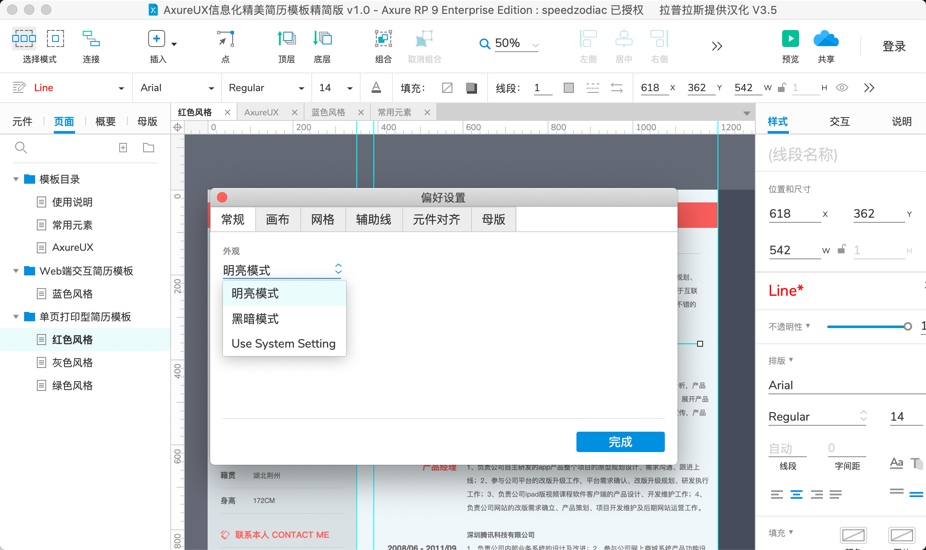Switch to the 蓝色风格 document tab

328,112
